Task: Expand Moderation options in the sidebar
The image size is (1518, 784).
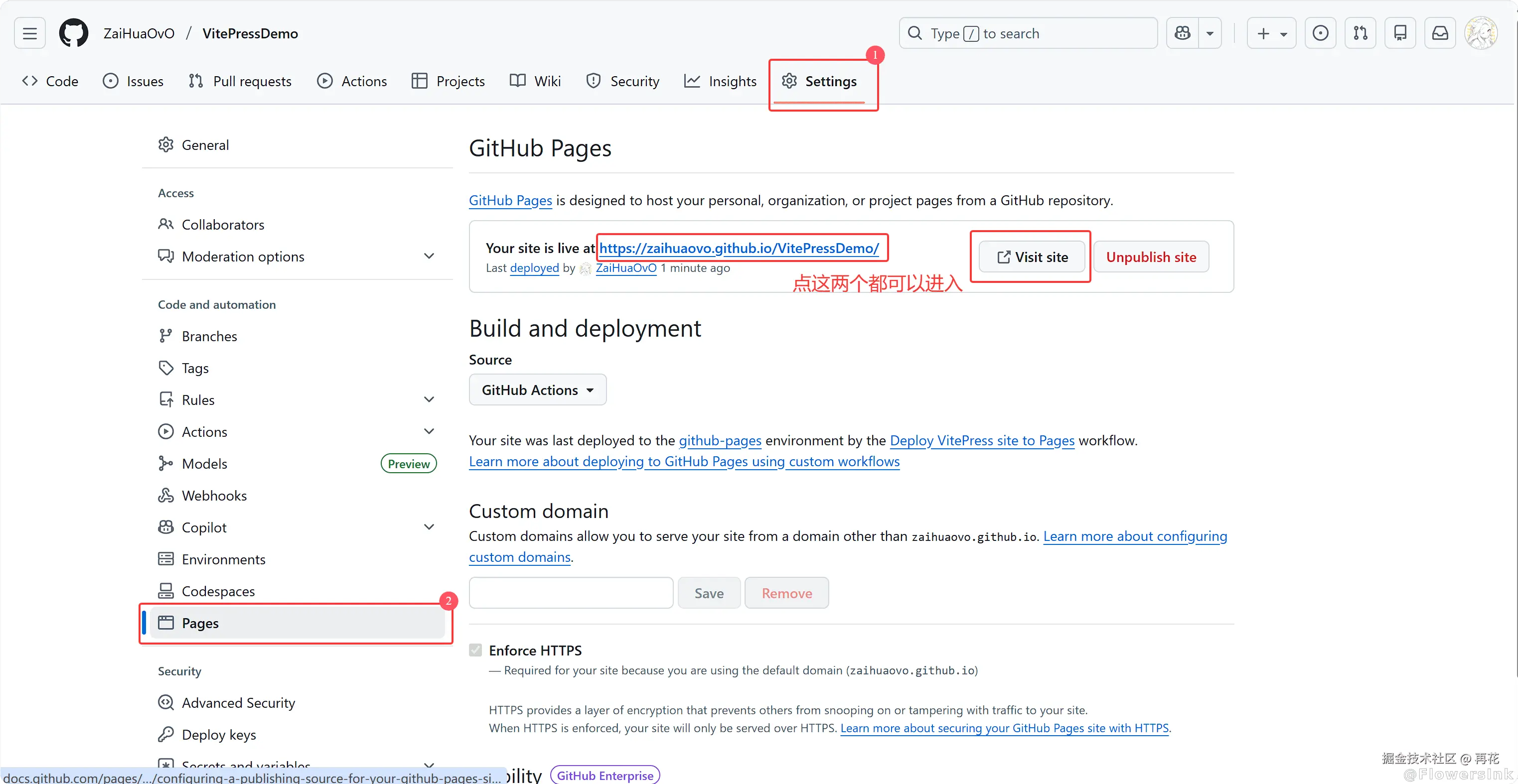Action: 429,256
